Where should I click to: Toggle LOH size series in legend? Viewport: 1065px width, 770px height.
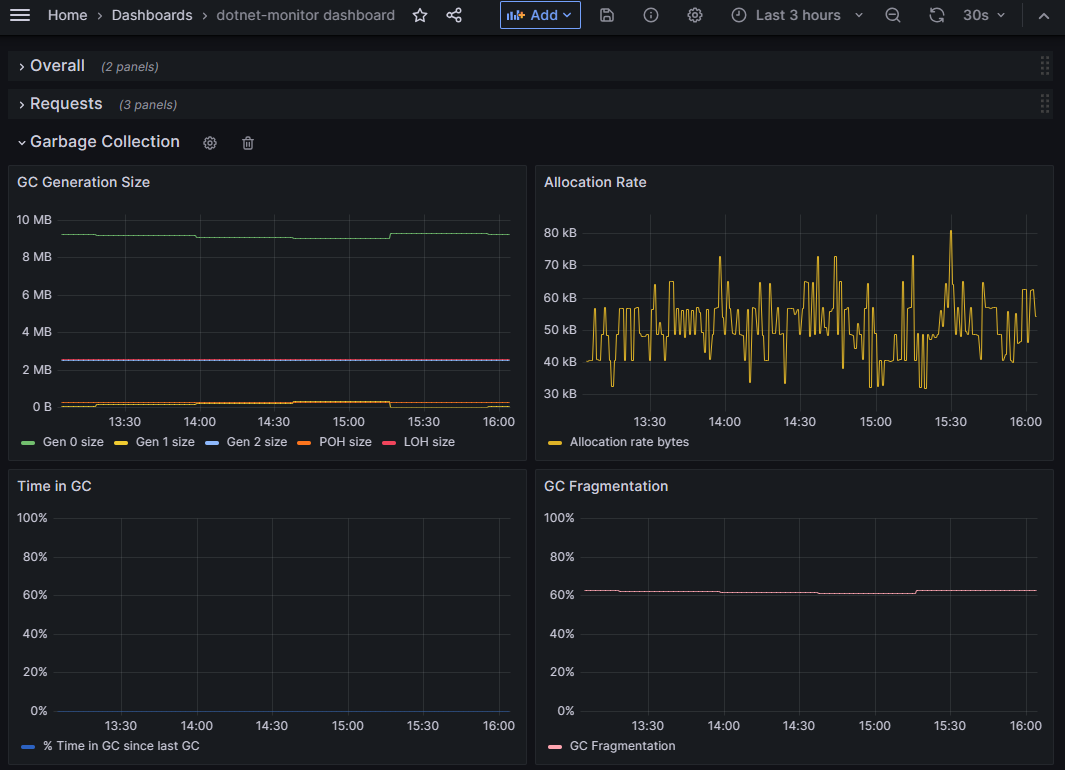click(x=428, y=442)
